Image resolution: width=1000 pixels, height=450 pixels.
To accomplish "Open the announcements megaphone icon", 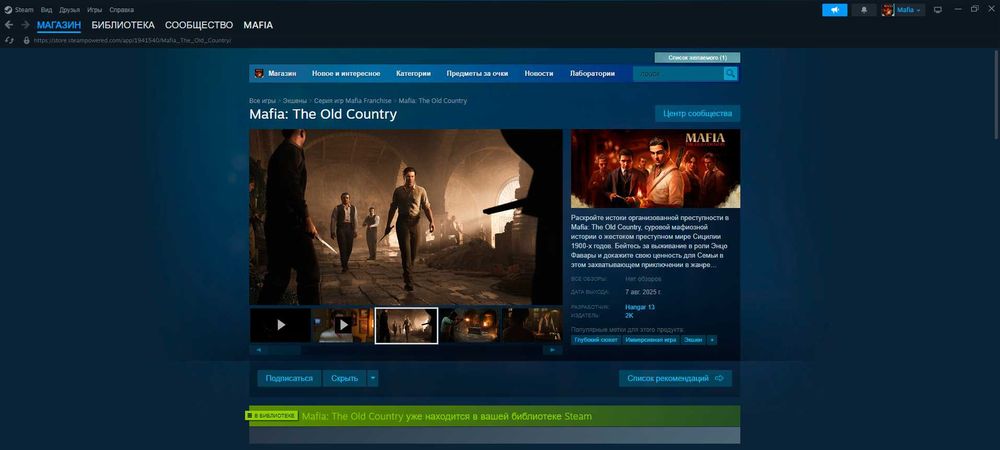I will point(834,10).
